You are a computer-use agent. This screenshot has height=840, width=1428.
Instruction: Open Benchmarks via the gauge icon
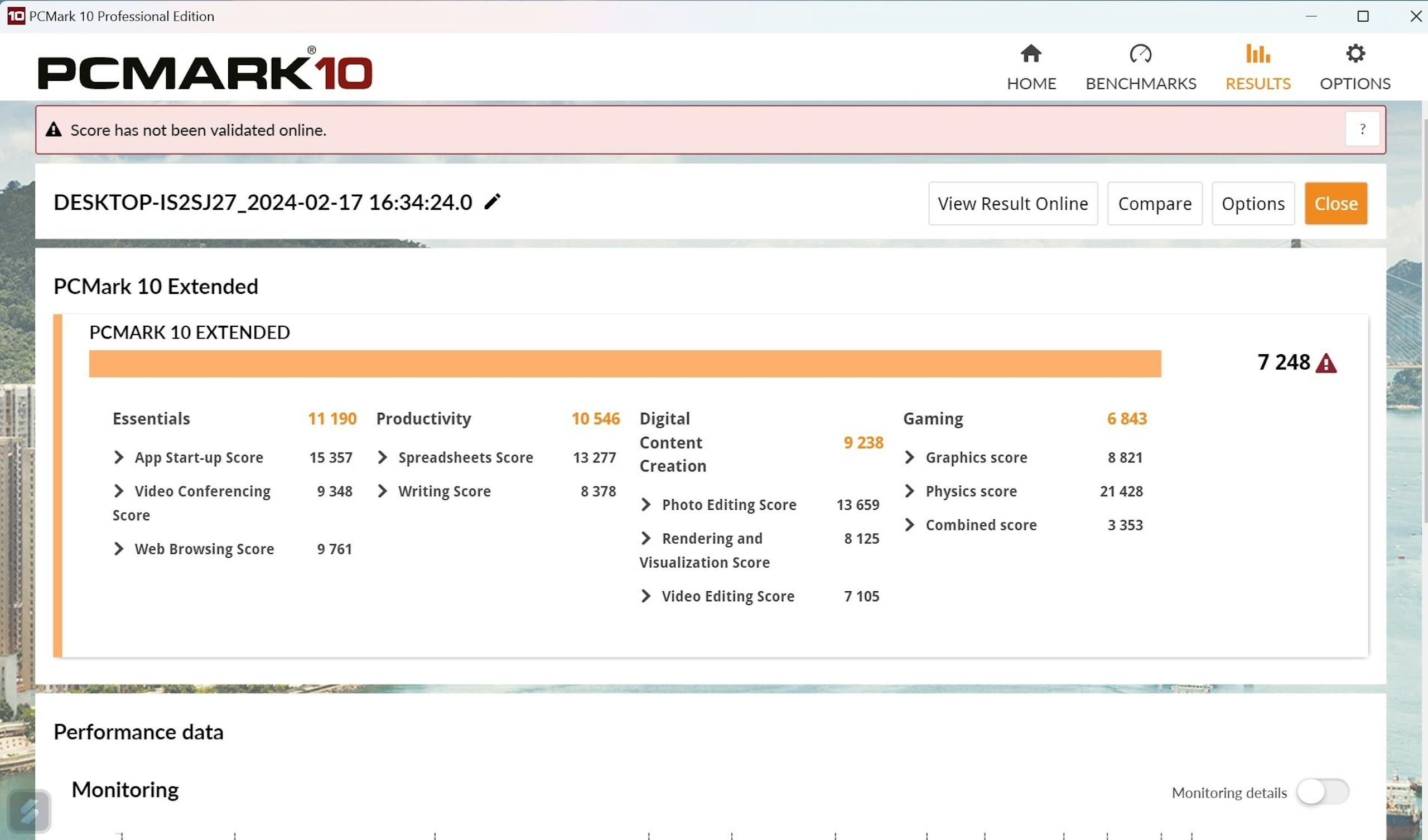[x=1140, y=54]
